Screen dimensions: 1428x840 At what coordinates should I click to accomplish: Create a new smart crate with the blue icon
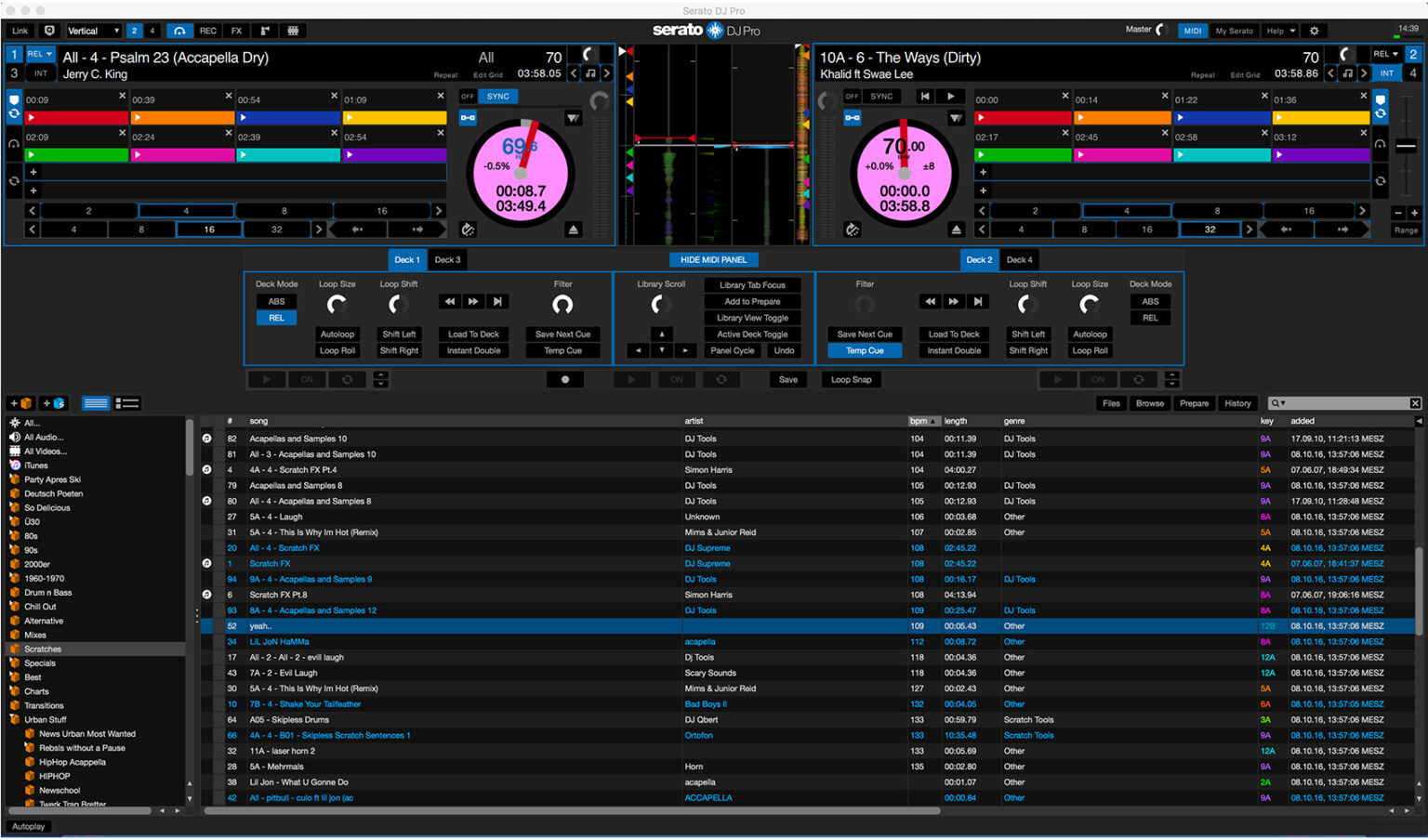pos(54,402)
